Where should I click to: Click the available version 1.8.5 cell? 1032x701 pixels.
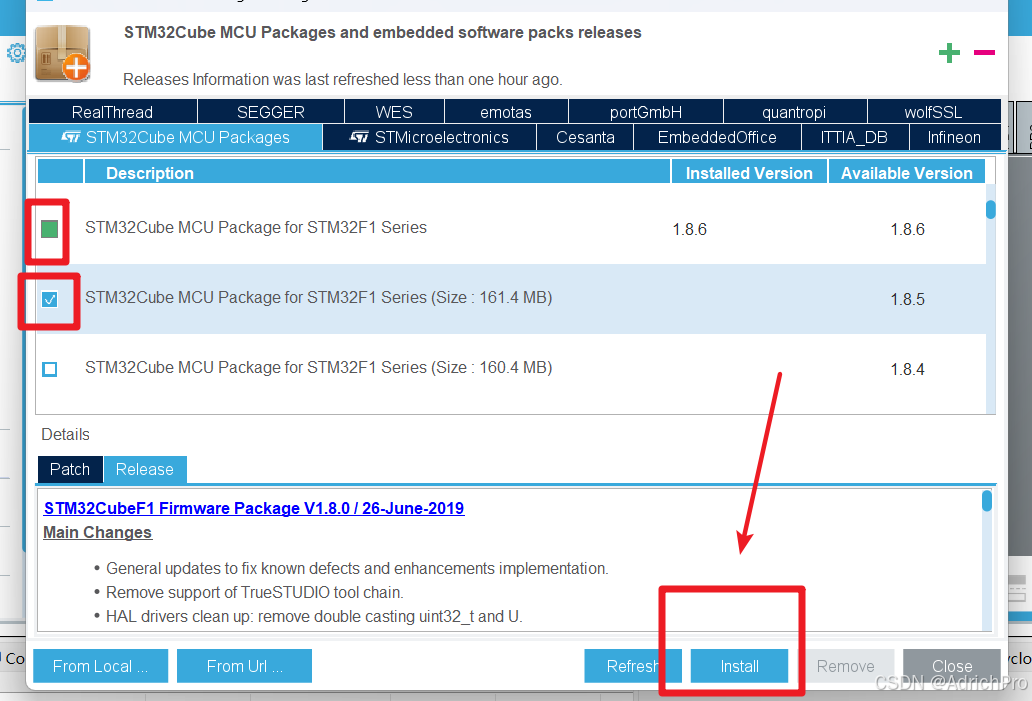point(907,299)
